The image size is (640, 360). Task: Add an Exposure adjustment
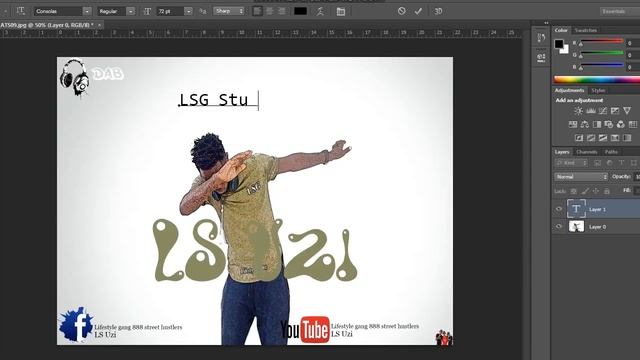point(615,111)
